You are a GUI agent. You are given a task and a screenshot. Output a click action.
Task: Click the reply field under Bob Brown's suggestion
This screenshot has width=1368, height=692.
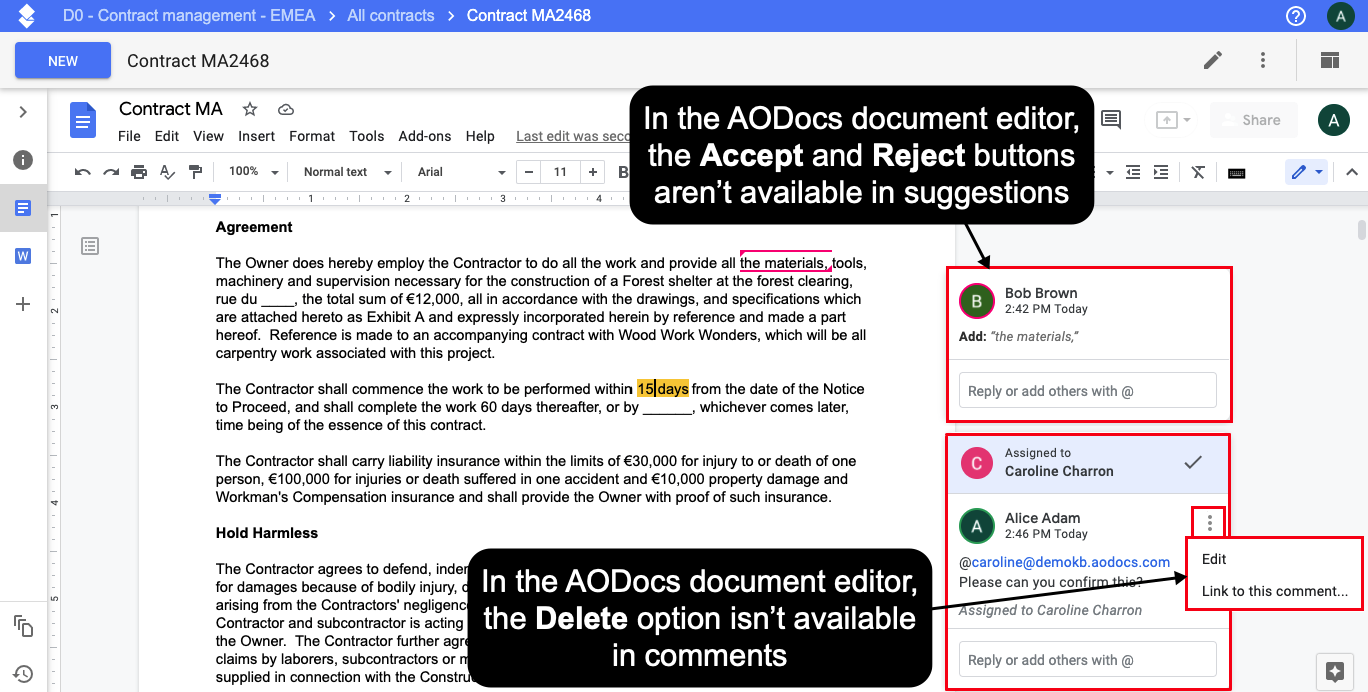(x=1088, y=391)
